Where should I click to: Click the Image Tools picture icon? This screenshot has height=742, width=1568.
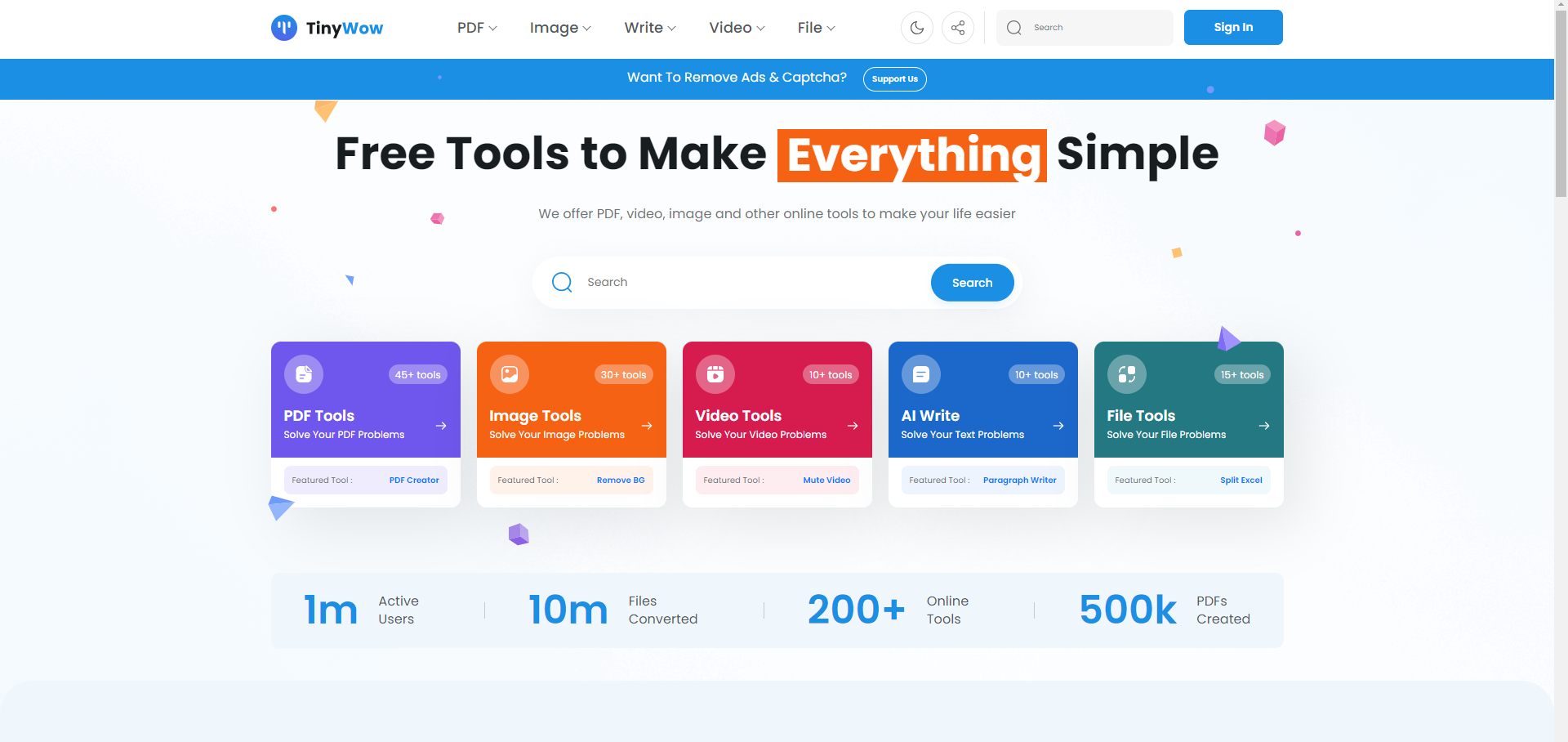pyautogui.click(x=509, y=373)
